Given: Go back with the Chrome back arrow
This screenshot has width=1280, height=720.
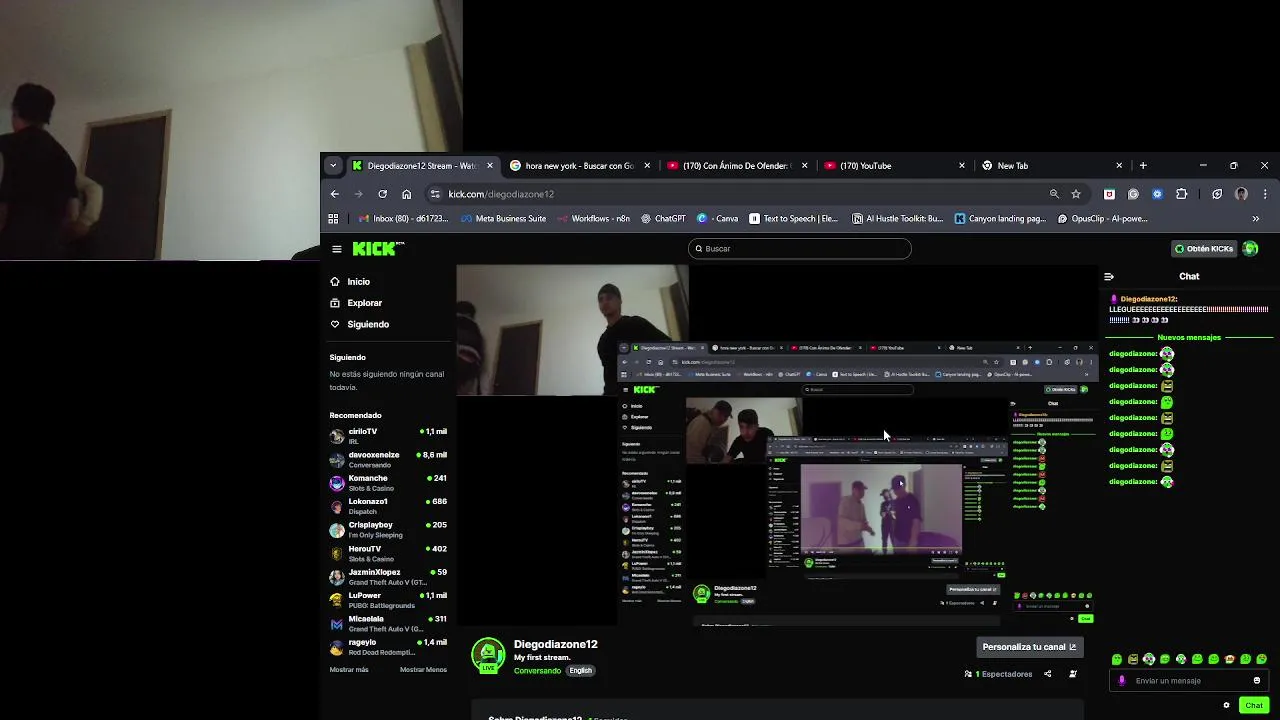Looking at the screenshot, I should (x=335, y=194).
